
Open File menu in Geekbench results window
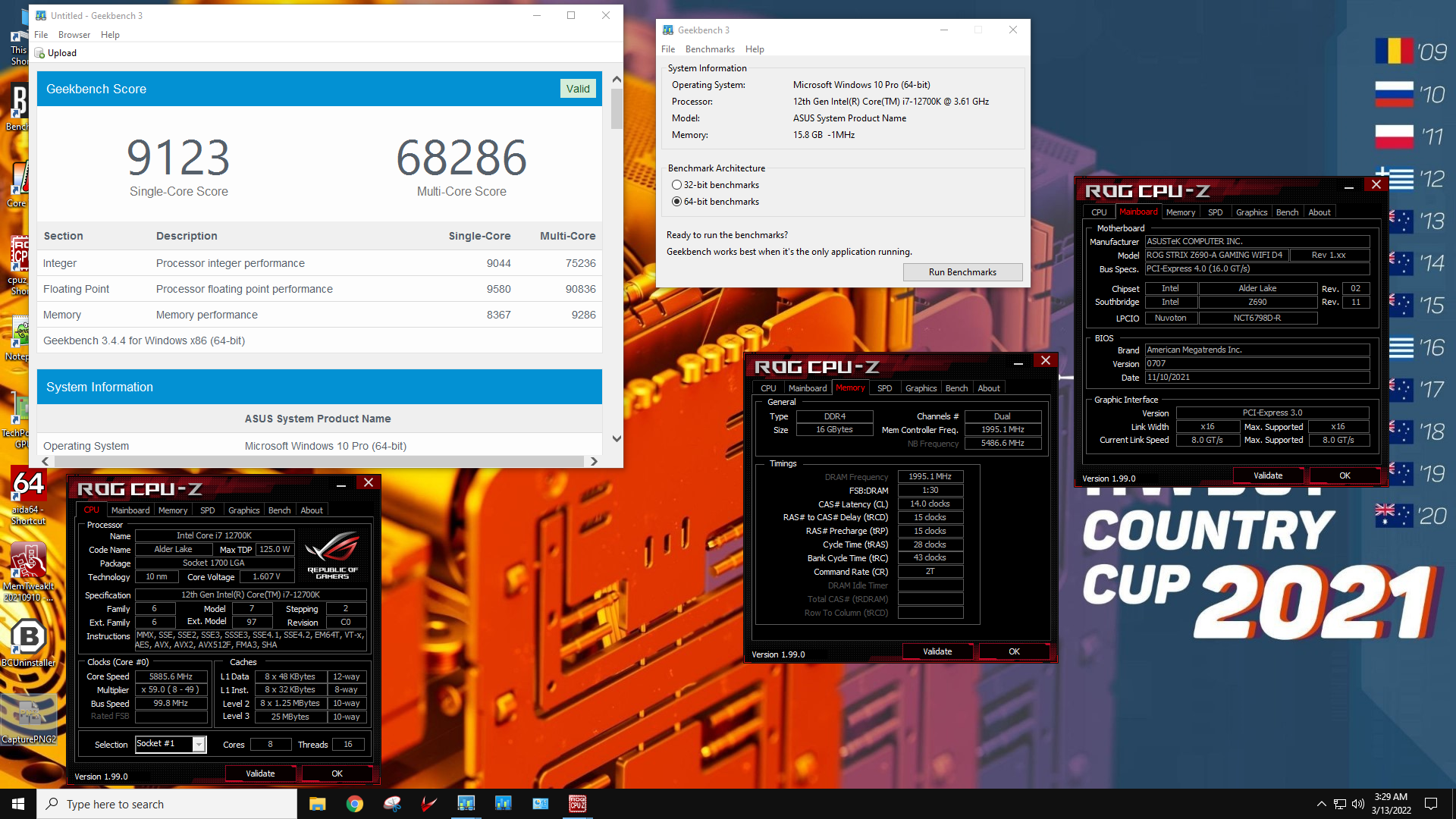(41, 35)
